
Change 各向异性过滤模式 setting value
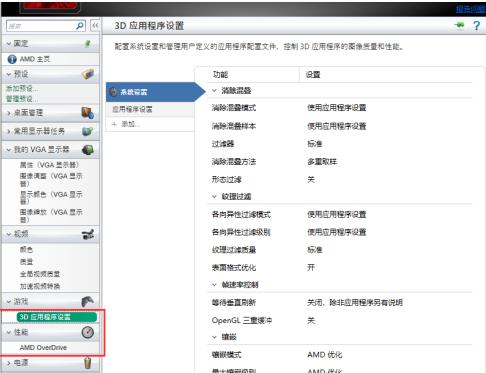click(337, 214)
